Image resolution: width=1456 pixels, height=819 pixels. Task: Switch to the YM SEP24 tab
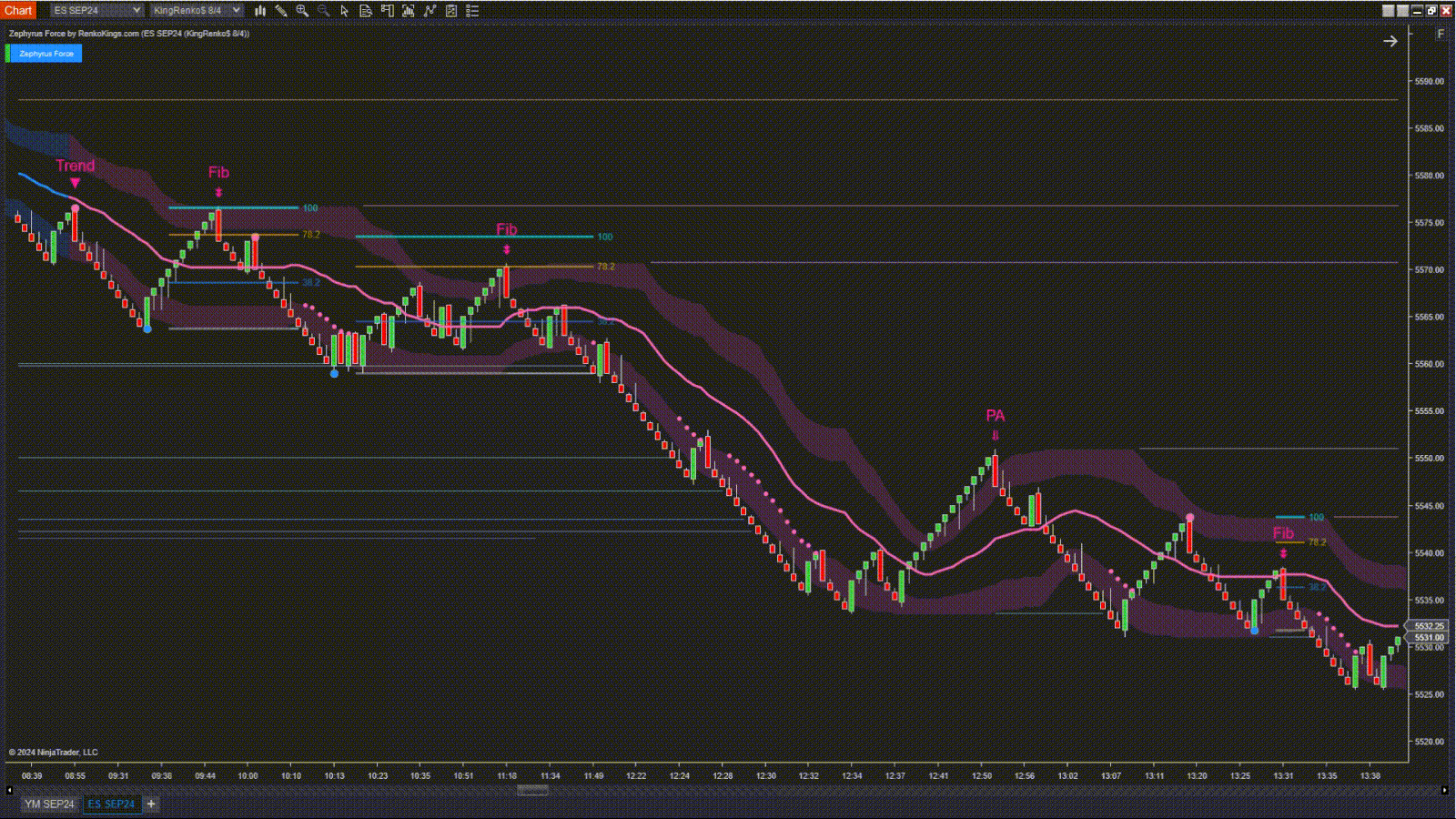49,804
